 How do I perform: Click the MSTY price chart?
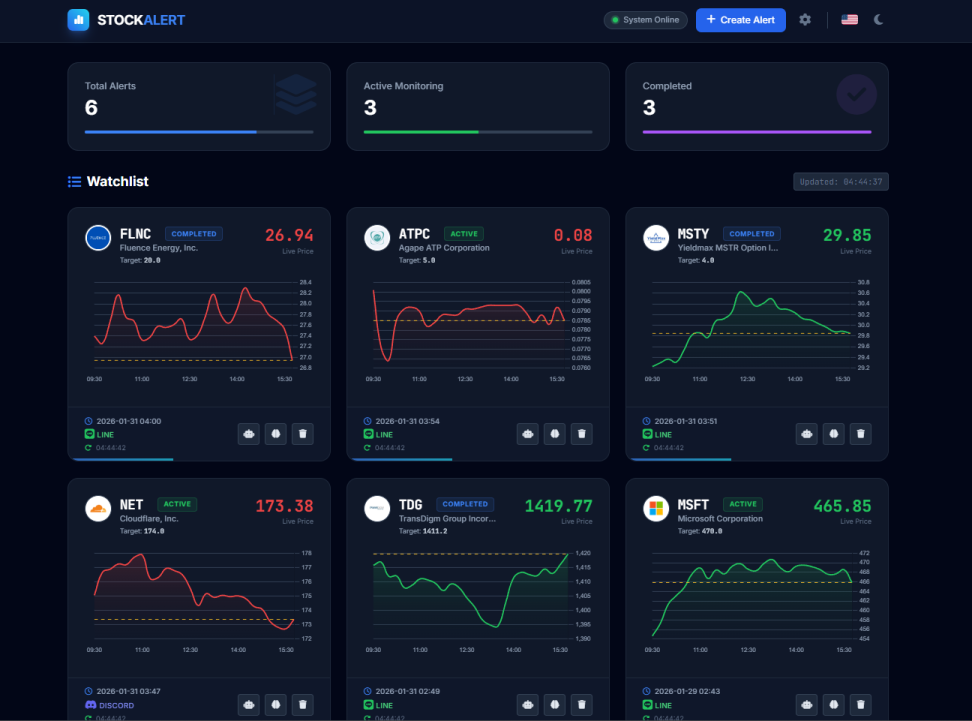757,330
